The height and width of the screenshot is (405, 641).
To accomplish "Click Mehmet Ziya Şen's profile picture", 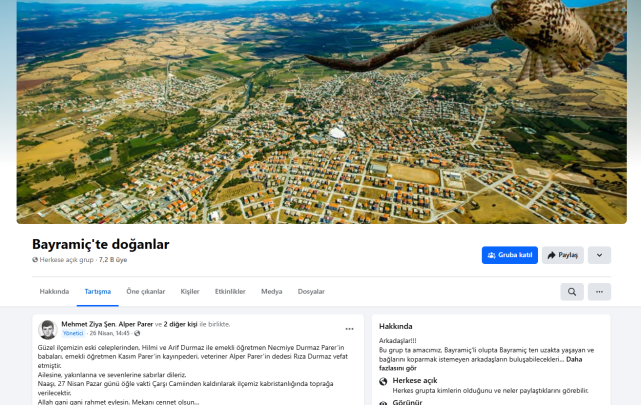I will 47,329.
